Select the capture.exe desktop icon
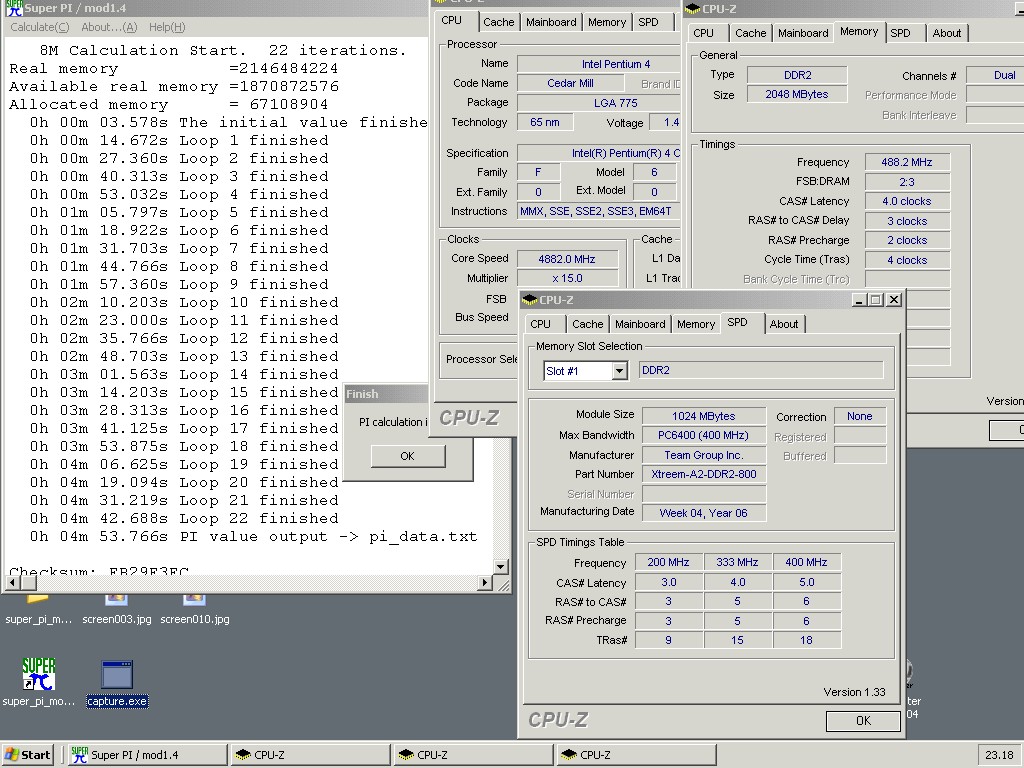The width and height of the screenshot is (1024, 768). click(x=117, y=683)
